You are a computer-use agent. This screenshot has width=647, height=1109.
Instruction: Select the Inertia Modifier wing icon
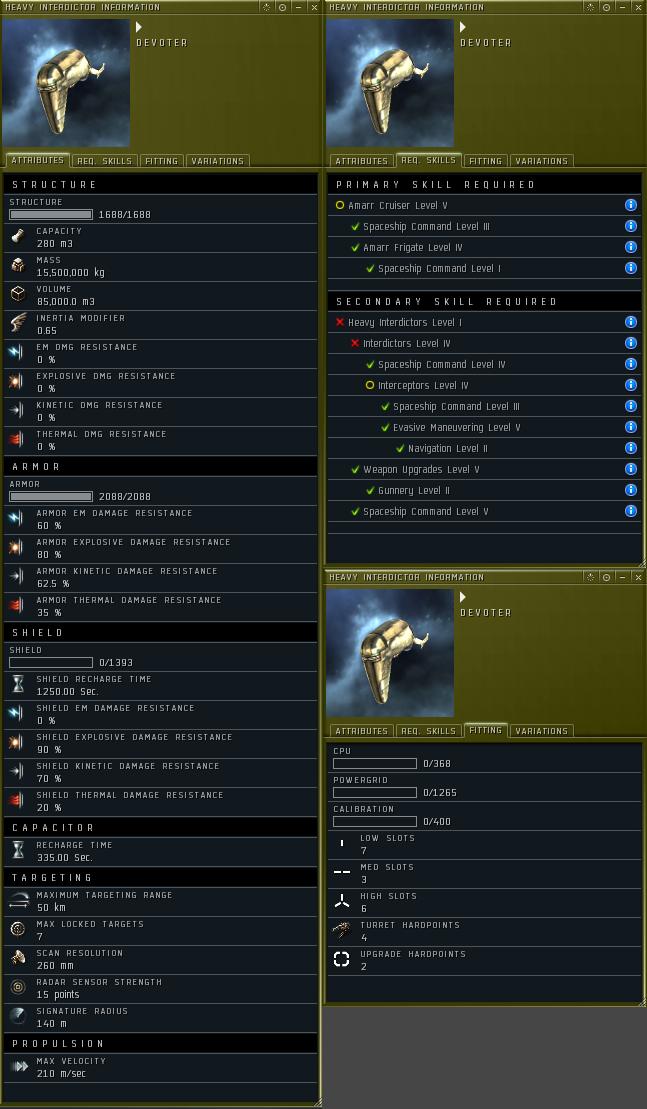click(x=18, y=323)
